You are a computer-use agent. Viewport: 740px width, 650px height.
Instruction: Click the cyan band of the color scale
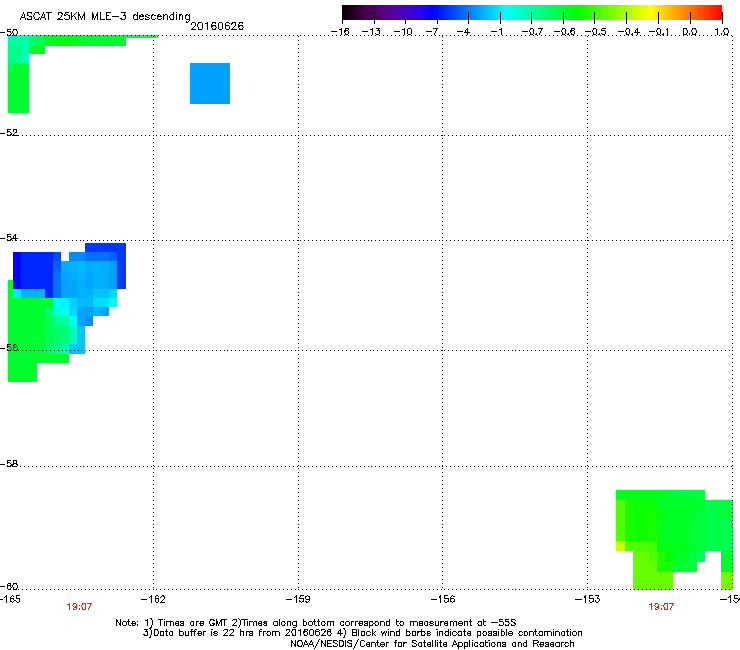click(x=507, y=13)
